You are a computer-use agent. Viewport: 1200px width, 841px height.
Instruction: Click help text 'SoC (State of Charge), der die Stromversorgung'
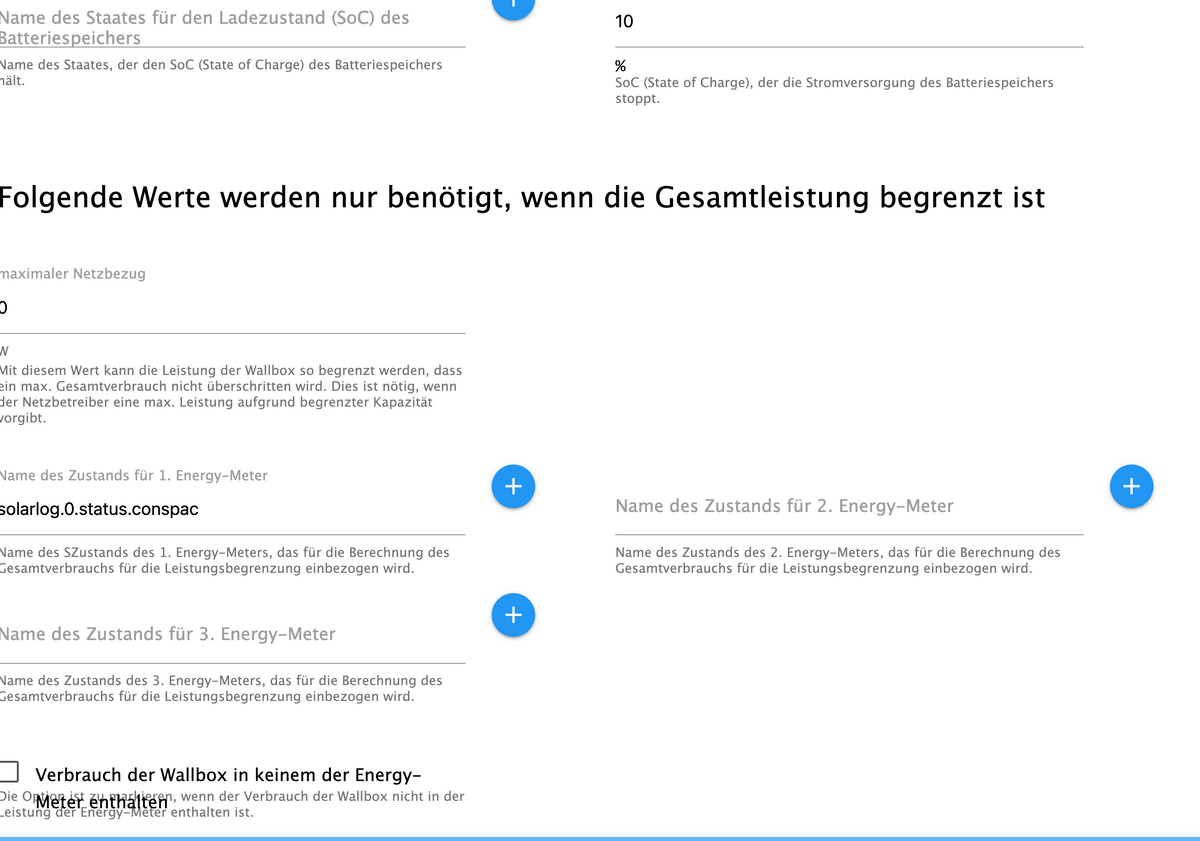tap(834, 91)
